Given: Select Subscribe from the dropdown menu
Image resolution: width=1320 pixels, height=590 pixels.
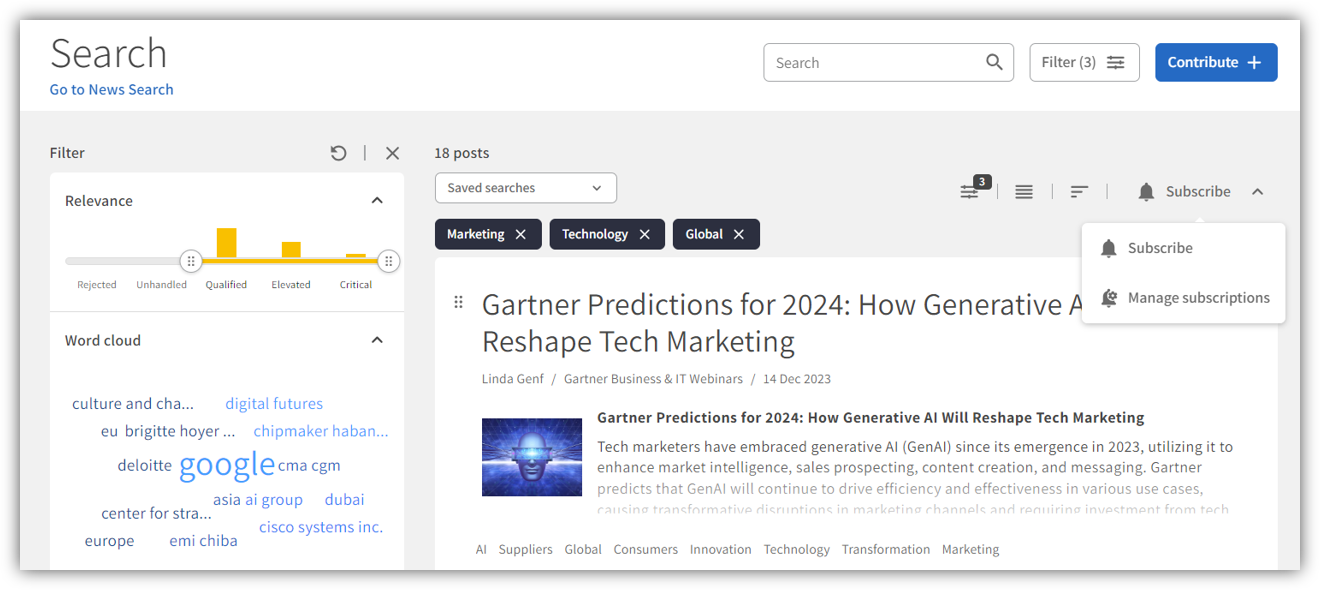Looking at the screenshot, I should pyautogui.click(x=1160, y=248).
